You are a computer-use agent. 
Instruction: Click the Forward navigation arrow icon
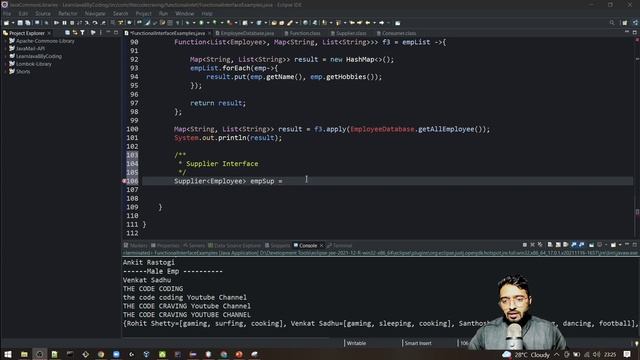(x=381, y=23)
